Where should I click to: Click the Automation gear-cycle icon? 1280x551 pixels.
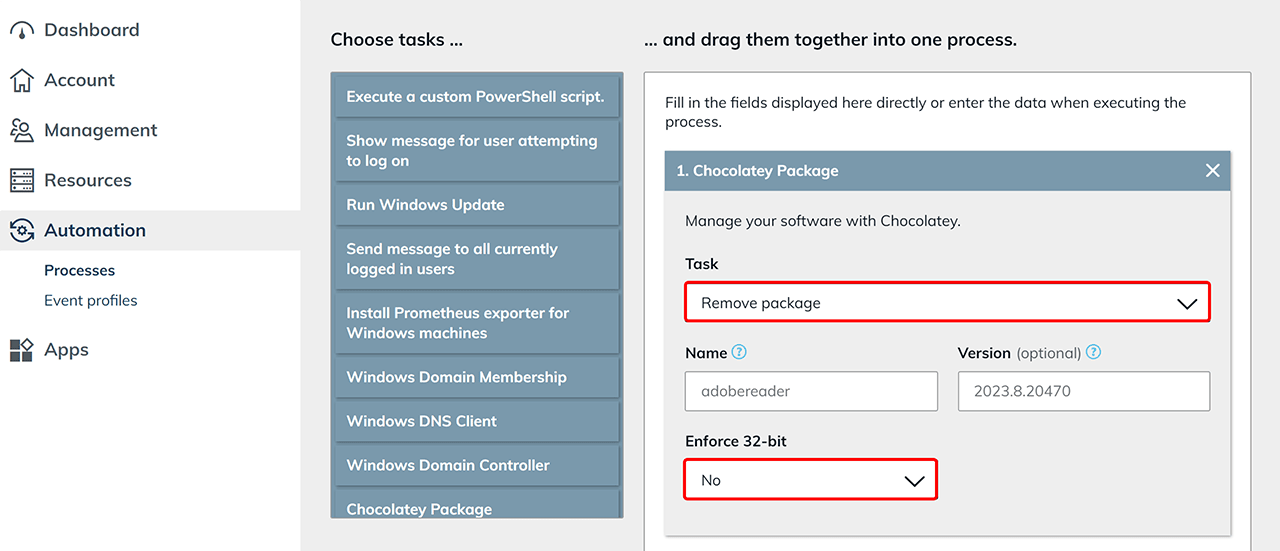click(22, 231)
